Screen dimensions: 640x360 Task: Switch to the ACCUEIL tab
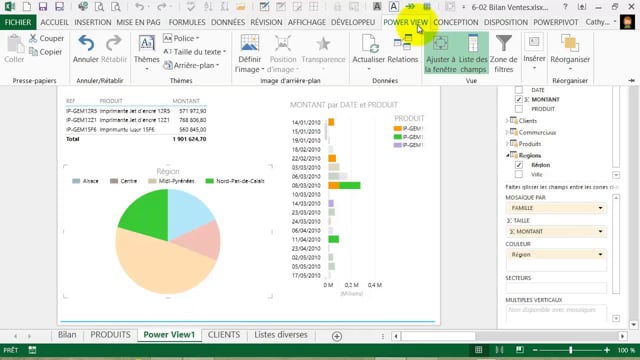pyautogui.click(x=55, y=22)
